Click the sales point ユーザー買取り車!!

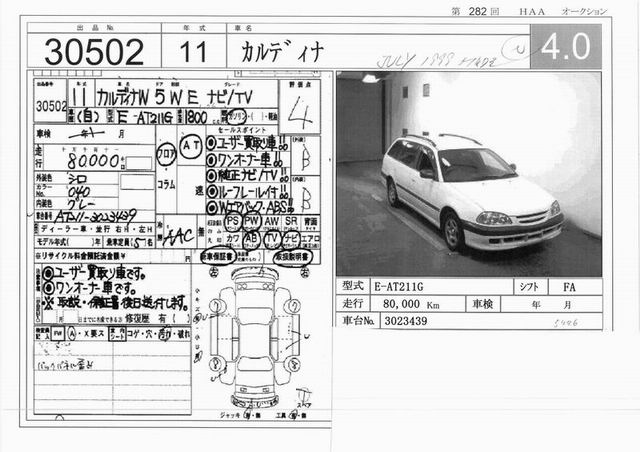(x=247, y=143)
